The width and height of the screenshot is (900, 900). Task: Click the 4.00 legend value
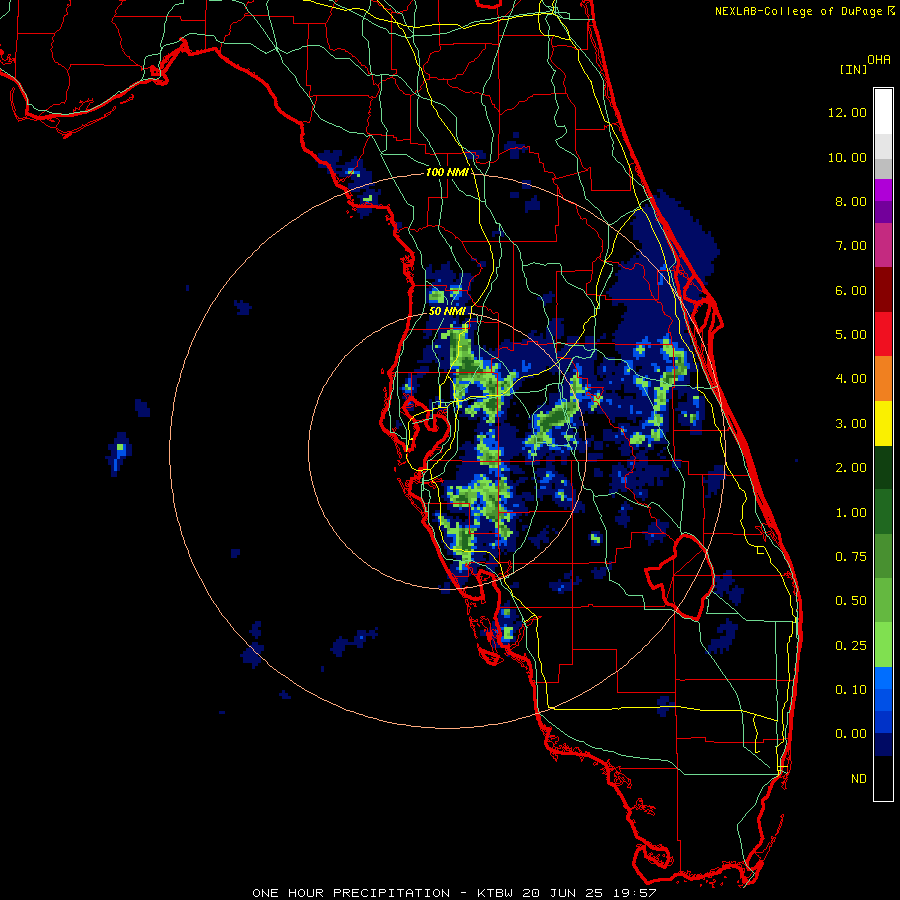point(851,379)
